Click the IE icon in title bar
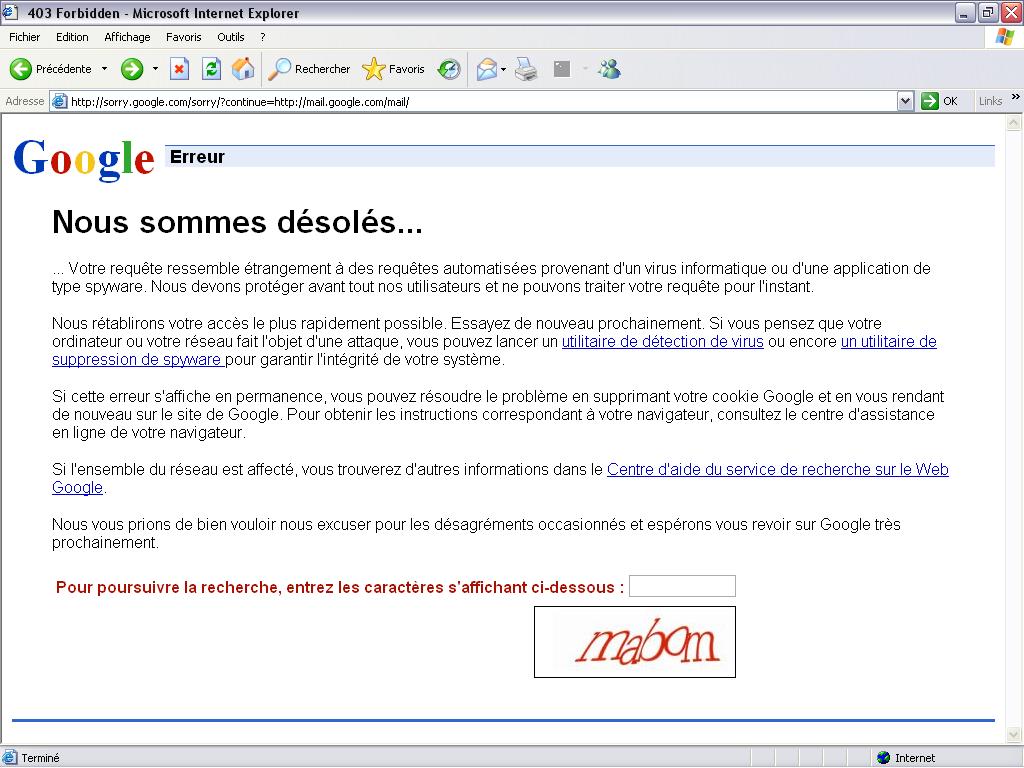 click(x=10, y=12)
